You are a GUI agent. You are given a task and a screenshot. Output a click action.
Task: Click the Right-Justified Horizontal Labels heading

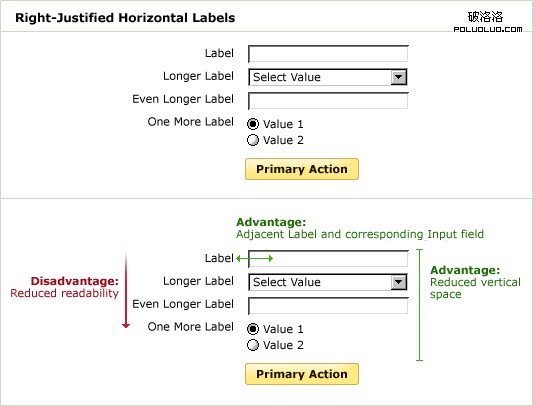click(x=125, y=18)
